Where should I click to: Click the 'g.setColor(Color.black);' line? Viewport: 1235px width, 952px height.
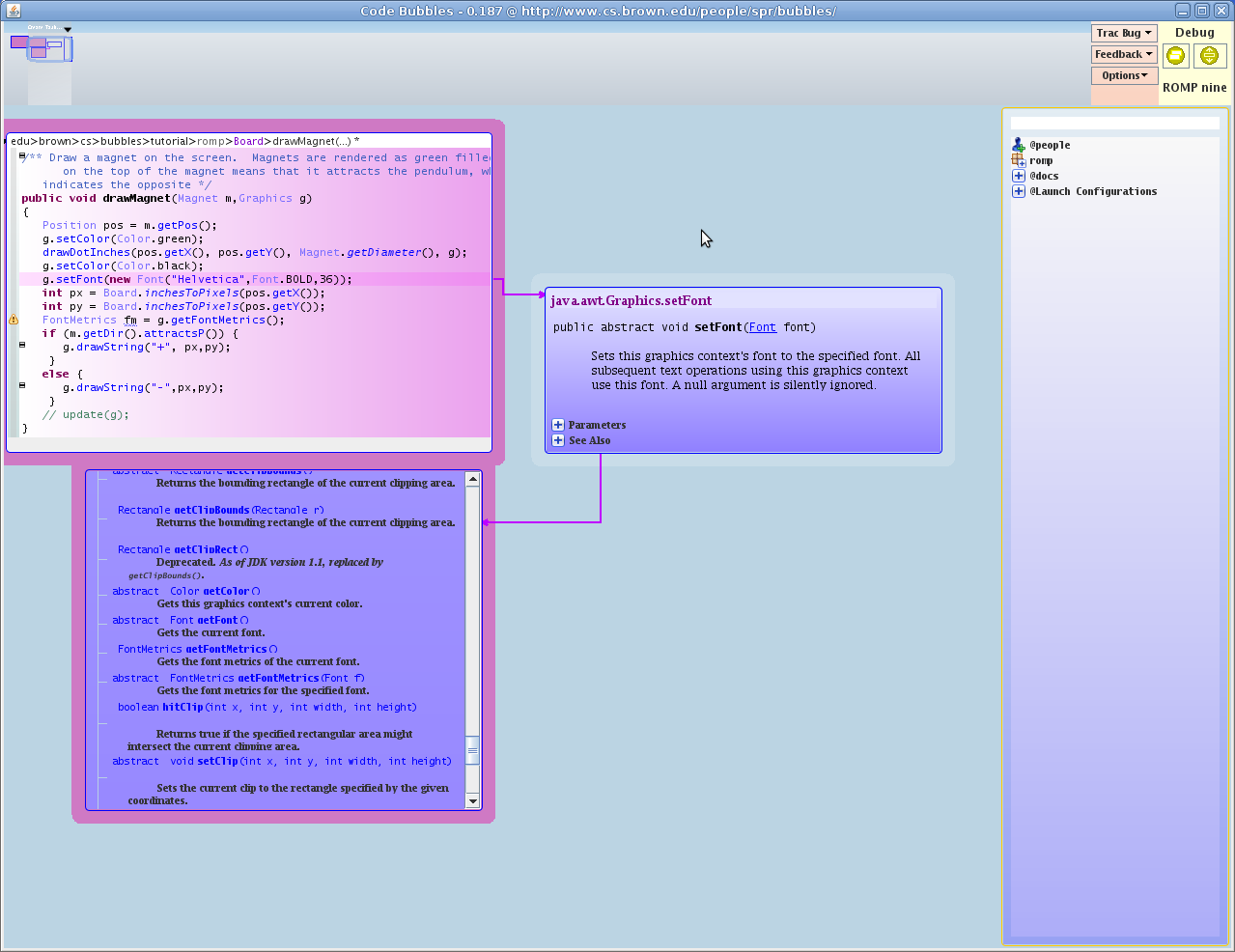point(123,266)
